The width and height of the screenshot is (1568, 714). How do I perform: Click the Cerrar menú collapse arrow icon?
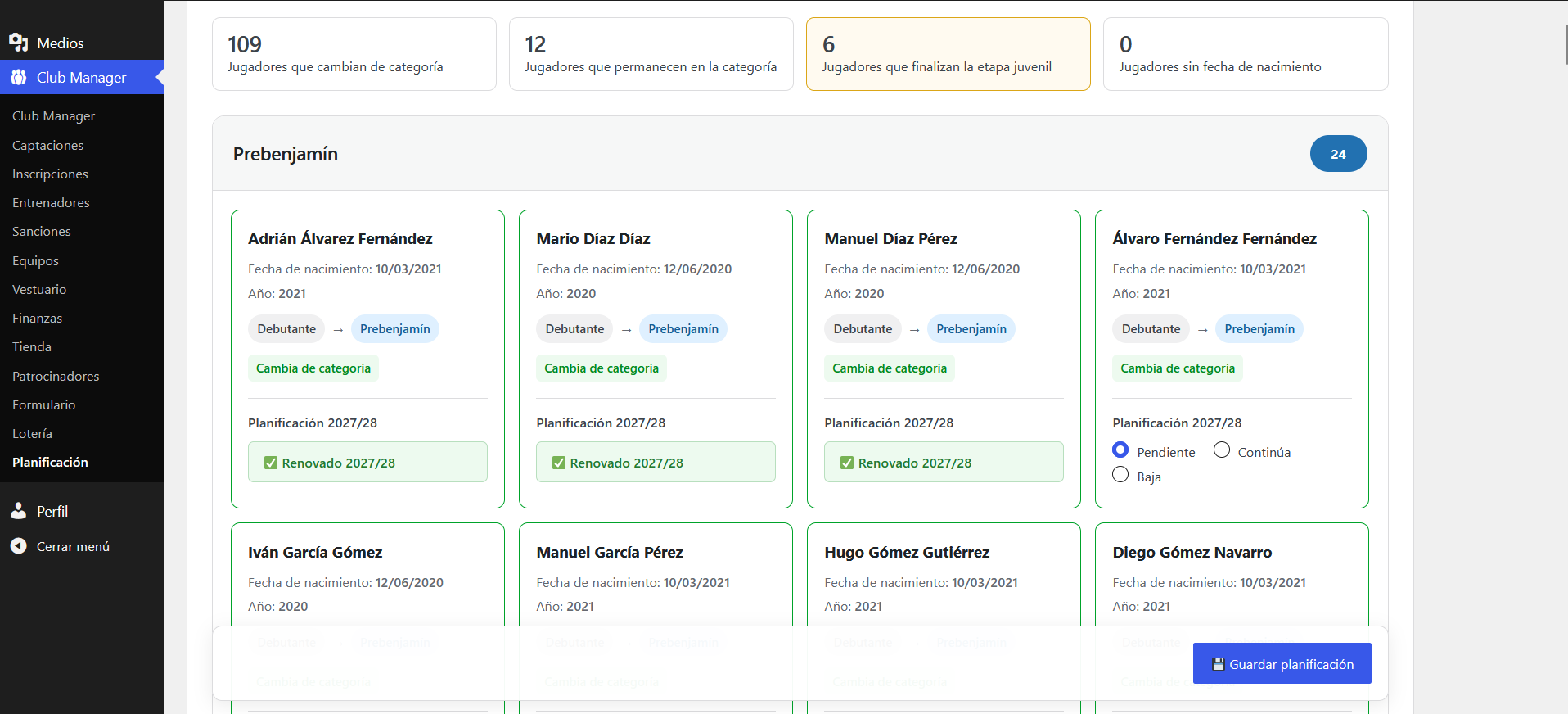(19, 546)
